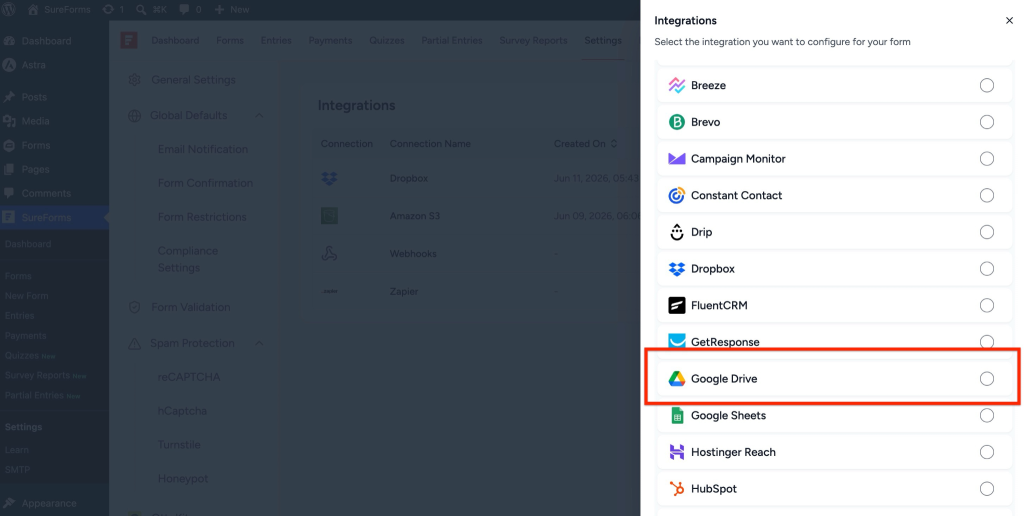Select the Brevo radio button
The width and height of the screenshot is (1024, 516).
point(987,122)
